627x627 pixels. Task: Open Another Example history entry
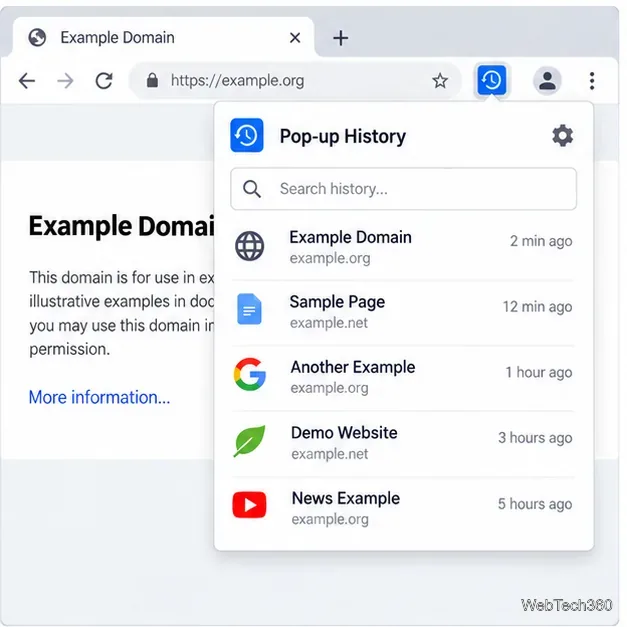pos(403,377)
